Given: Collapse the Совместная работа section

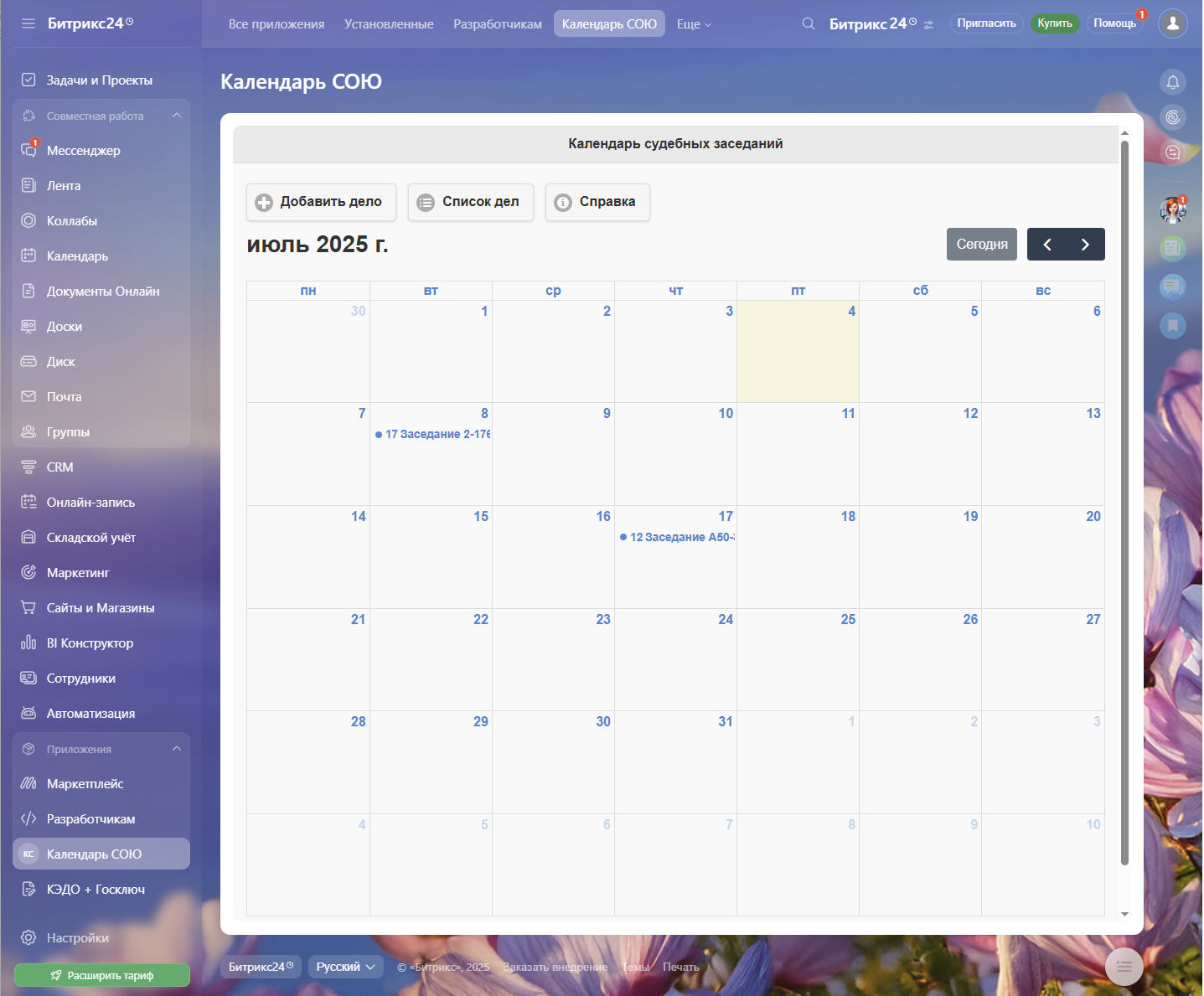Looking at the screenshot, I should [176, 116].
